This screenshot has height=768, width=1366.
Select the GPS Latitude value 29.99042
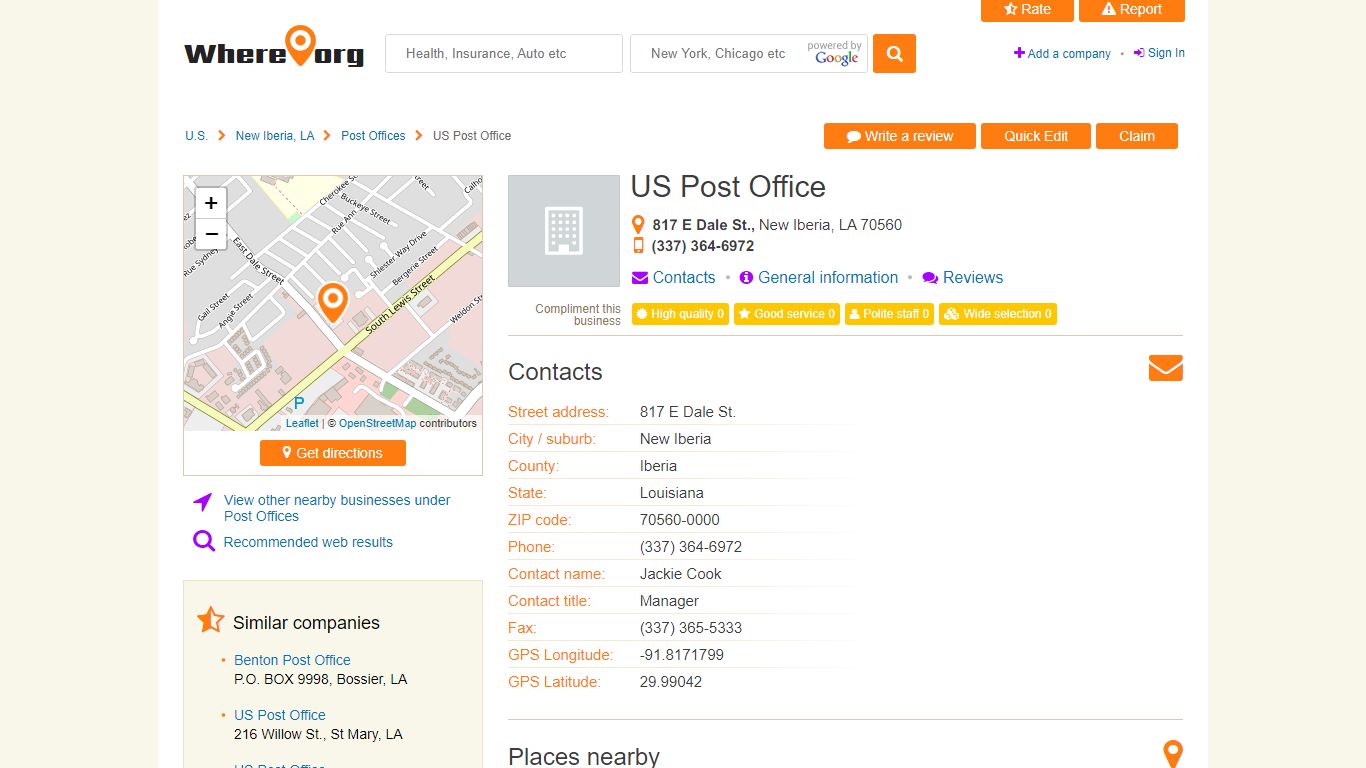tap(671, 682)
